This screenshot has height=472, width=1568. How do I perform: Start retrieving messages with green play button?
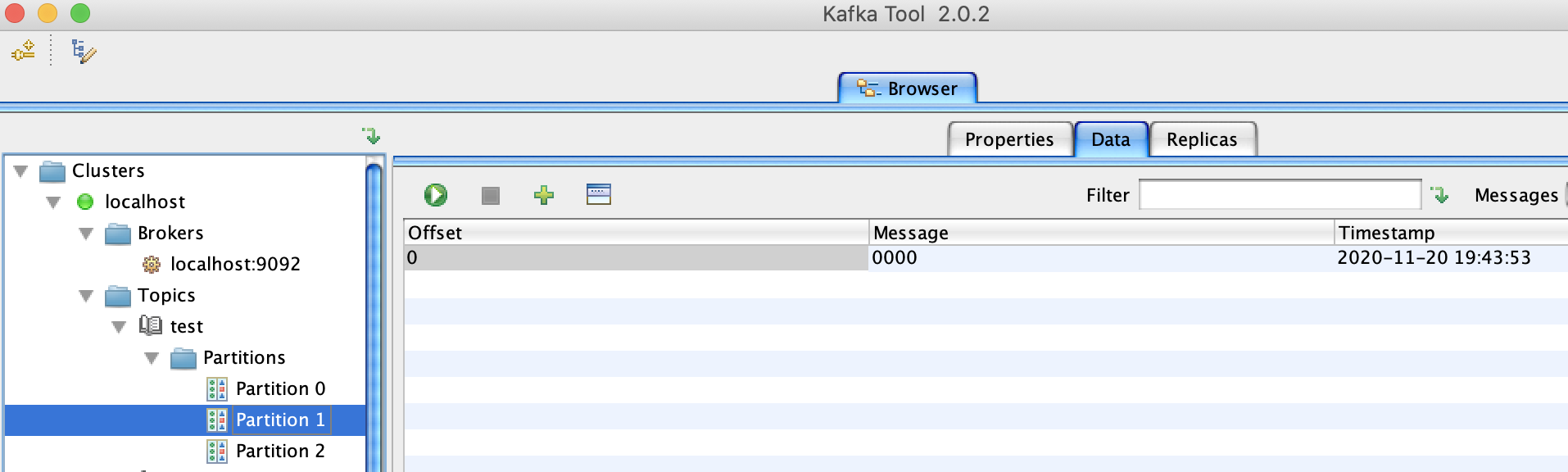(x=436, y=195)
